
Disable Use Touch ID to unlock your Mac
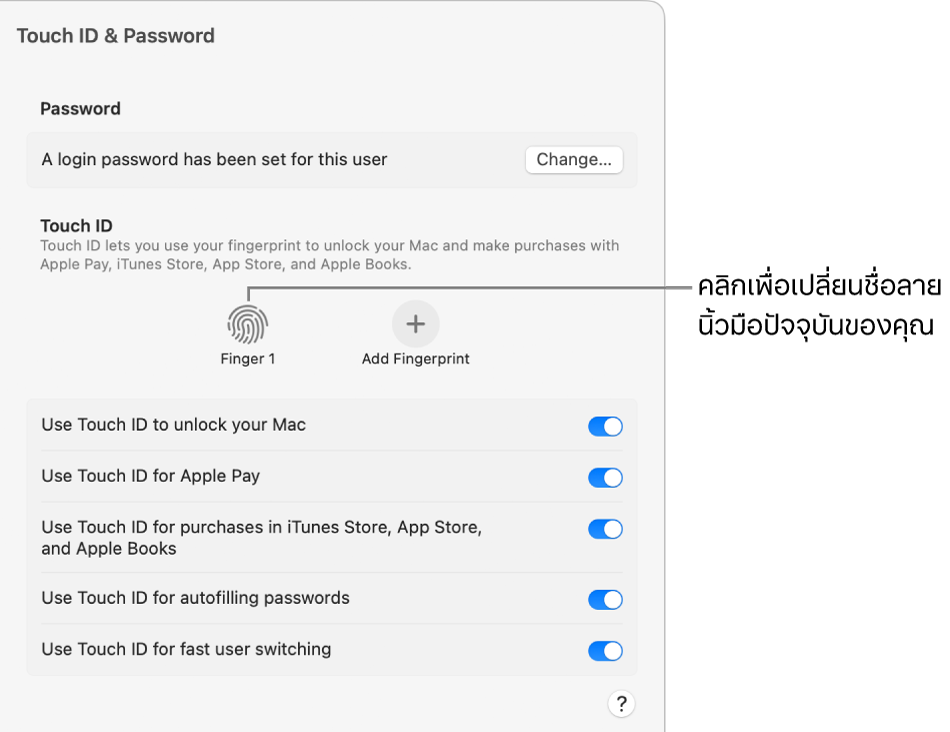(605, 426)
